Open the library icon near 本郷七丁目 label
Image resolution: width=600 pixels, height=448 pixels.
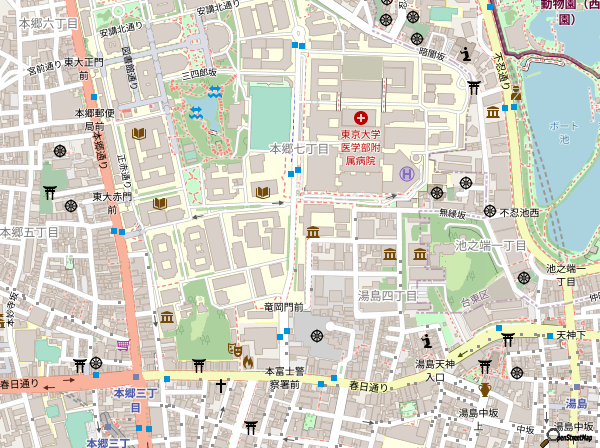(x=262, y=192)
